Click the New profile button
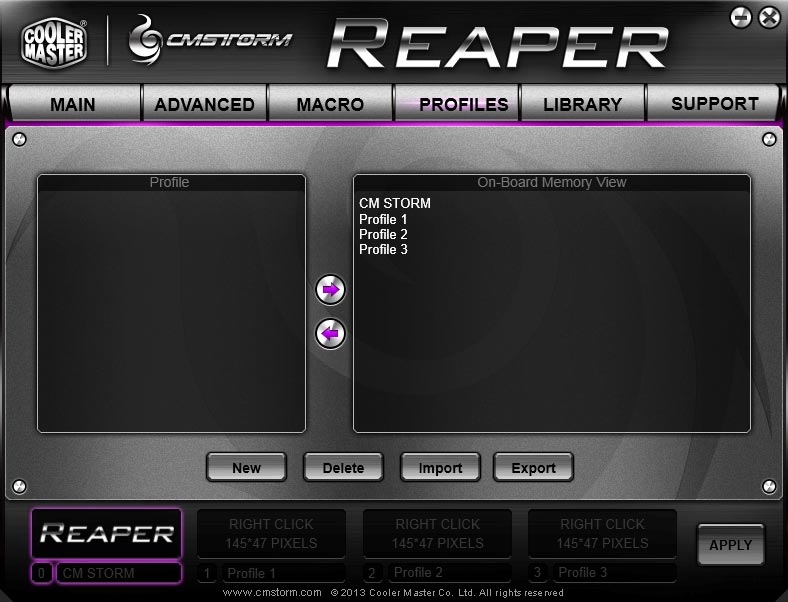This screenshot has width=788, height=602. click(246, 467)
